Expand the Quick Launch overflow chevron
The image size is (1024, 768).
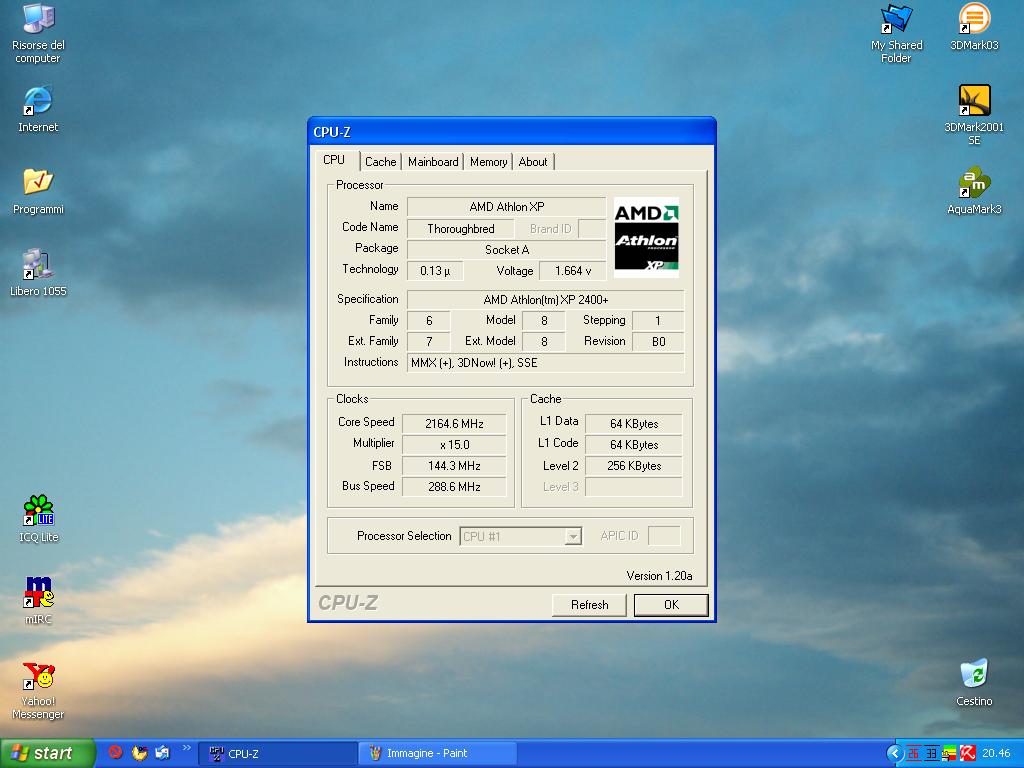(187, 748)
